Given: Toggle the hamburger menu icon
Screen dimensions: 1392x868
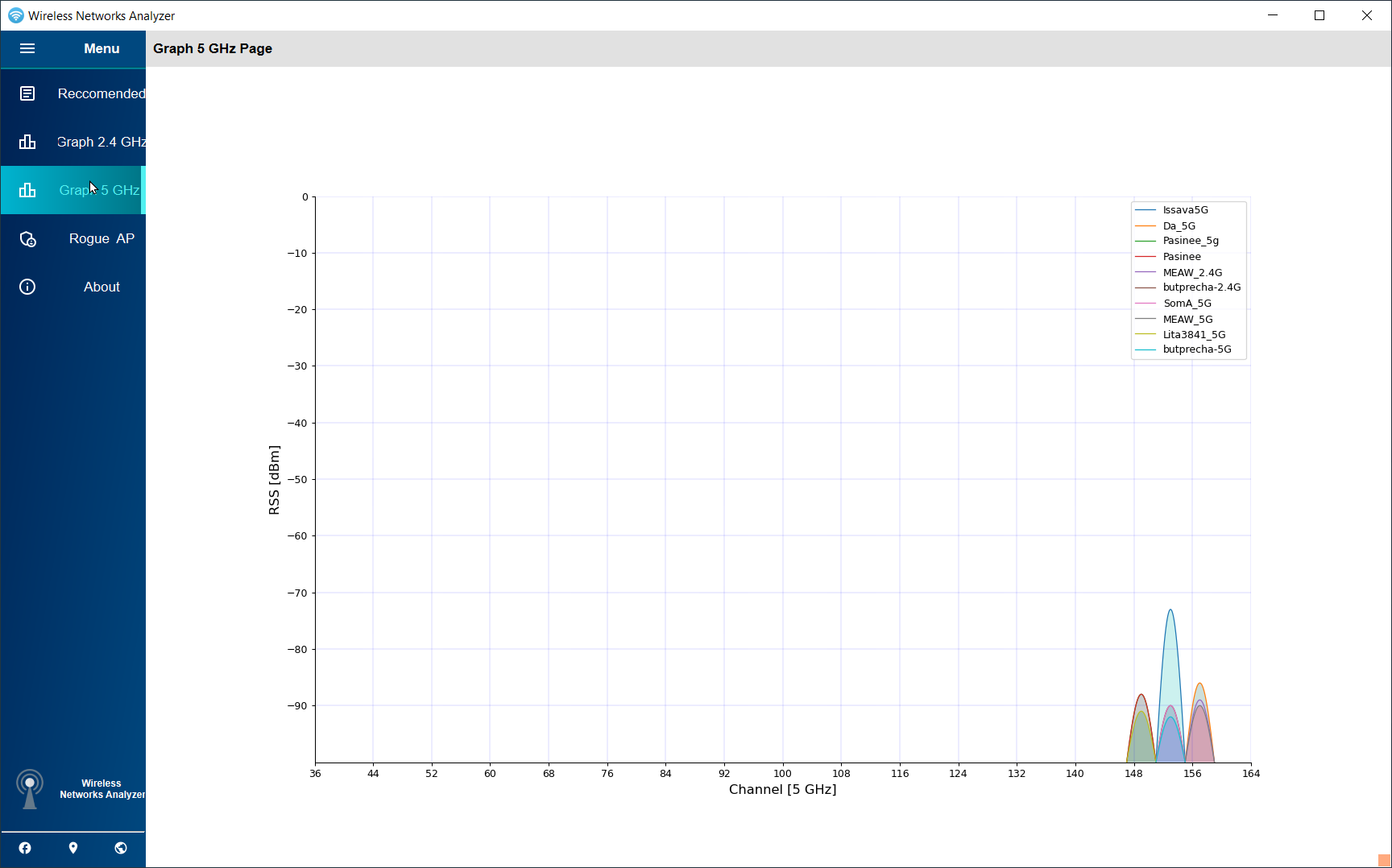Looking at the screenshot, I should [x=27, y=48].
